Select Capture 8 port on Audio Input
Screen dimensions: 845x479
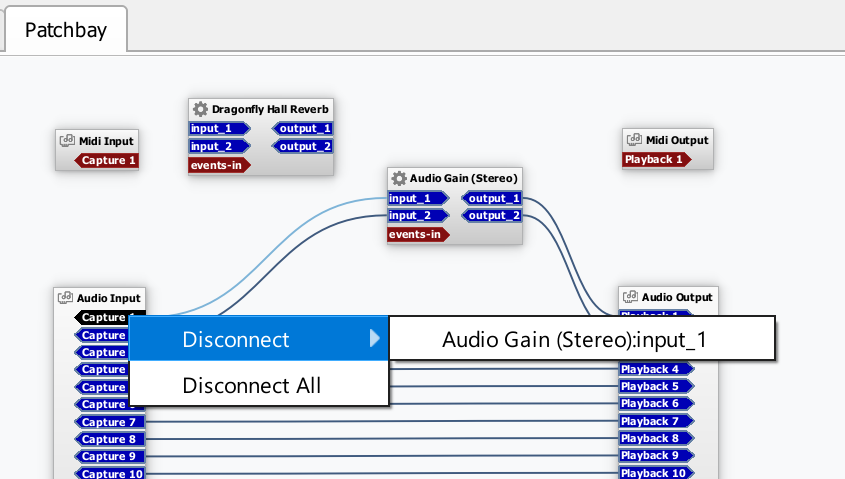(x=109, y=439)
